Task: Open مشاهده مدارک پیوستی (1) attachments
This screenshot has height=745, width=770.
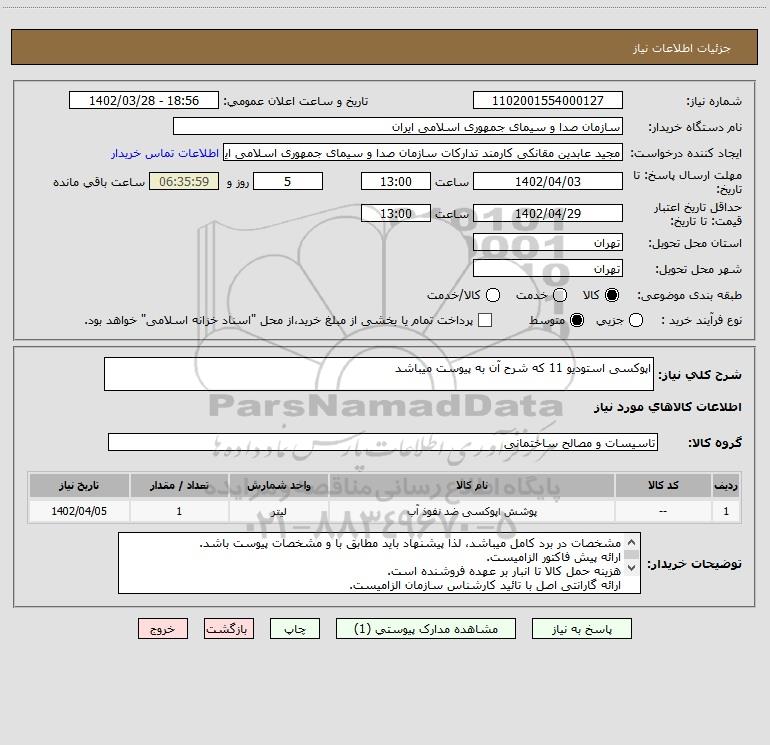Action: (x=426, y=629)
